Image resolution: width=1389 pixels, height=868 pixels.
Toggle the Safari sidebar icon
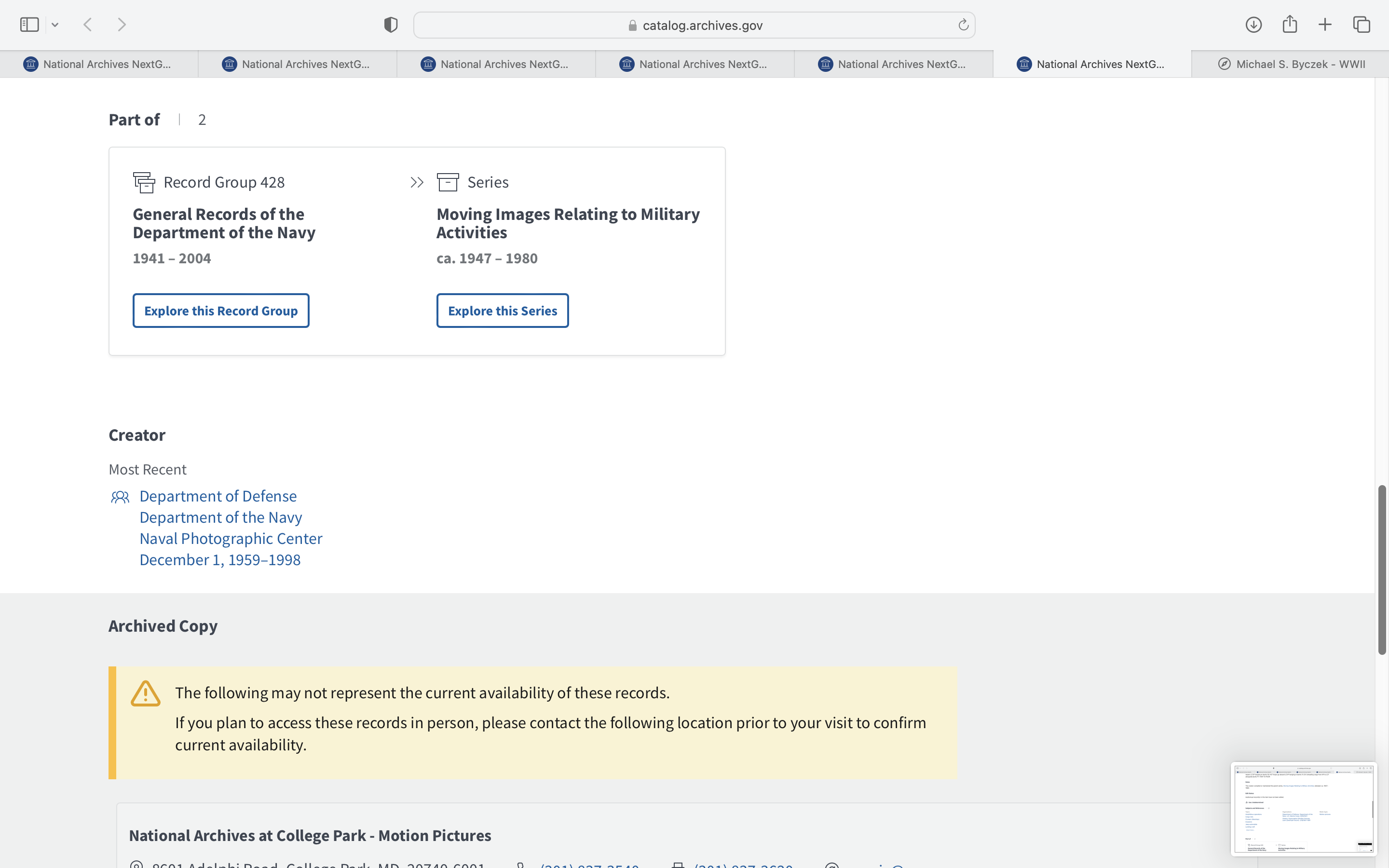[x=29, y=25]
